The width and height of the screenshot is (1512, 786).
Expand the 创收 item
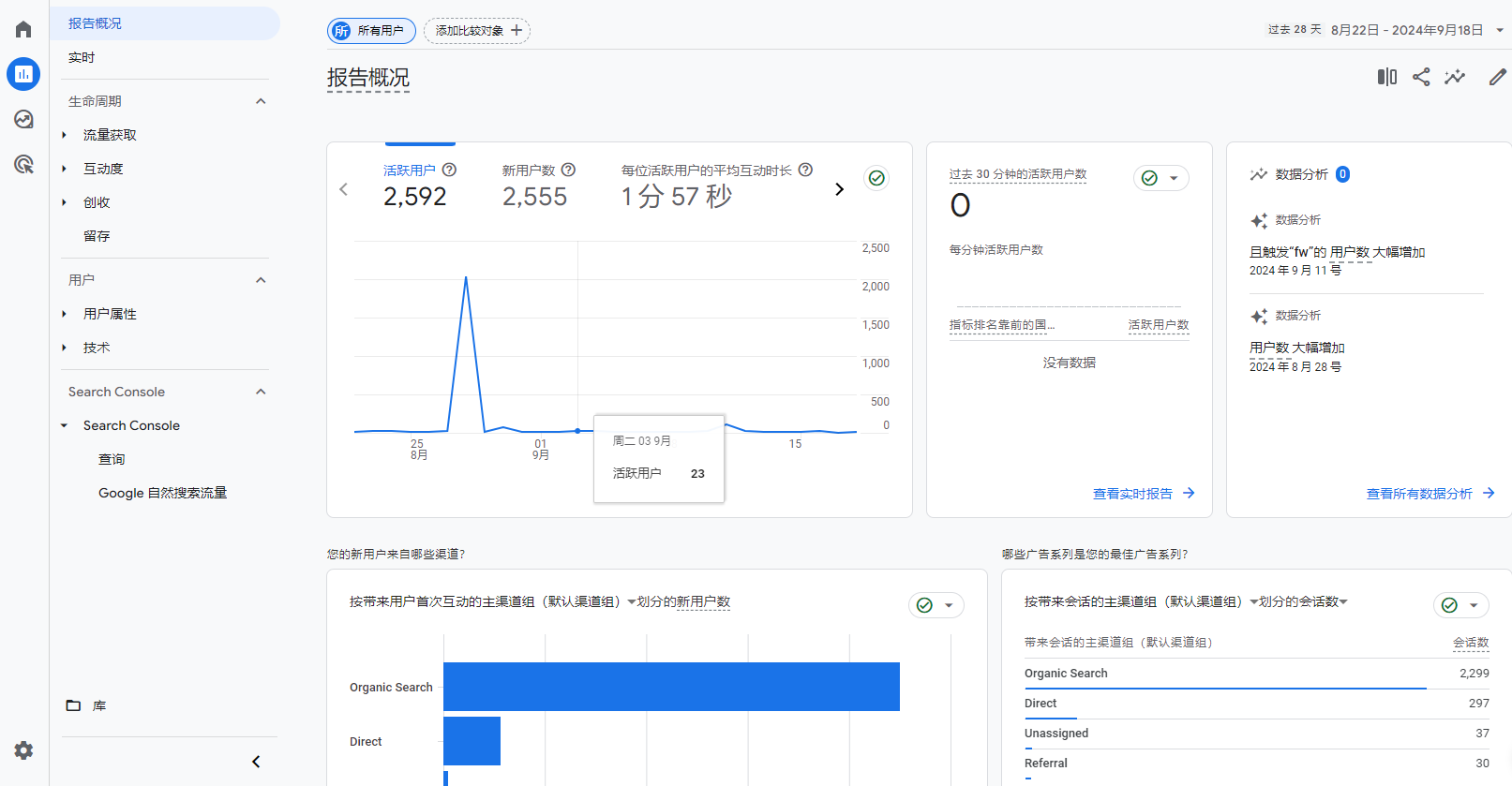coord(64,202)
